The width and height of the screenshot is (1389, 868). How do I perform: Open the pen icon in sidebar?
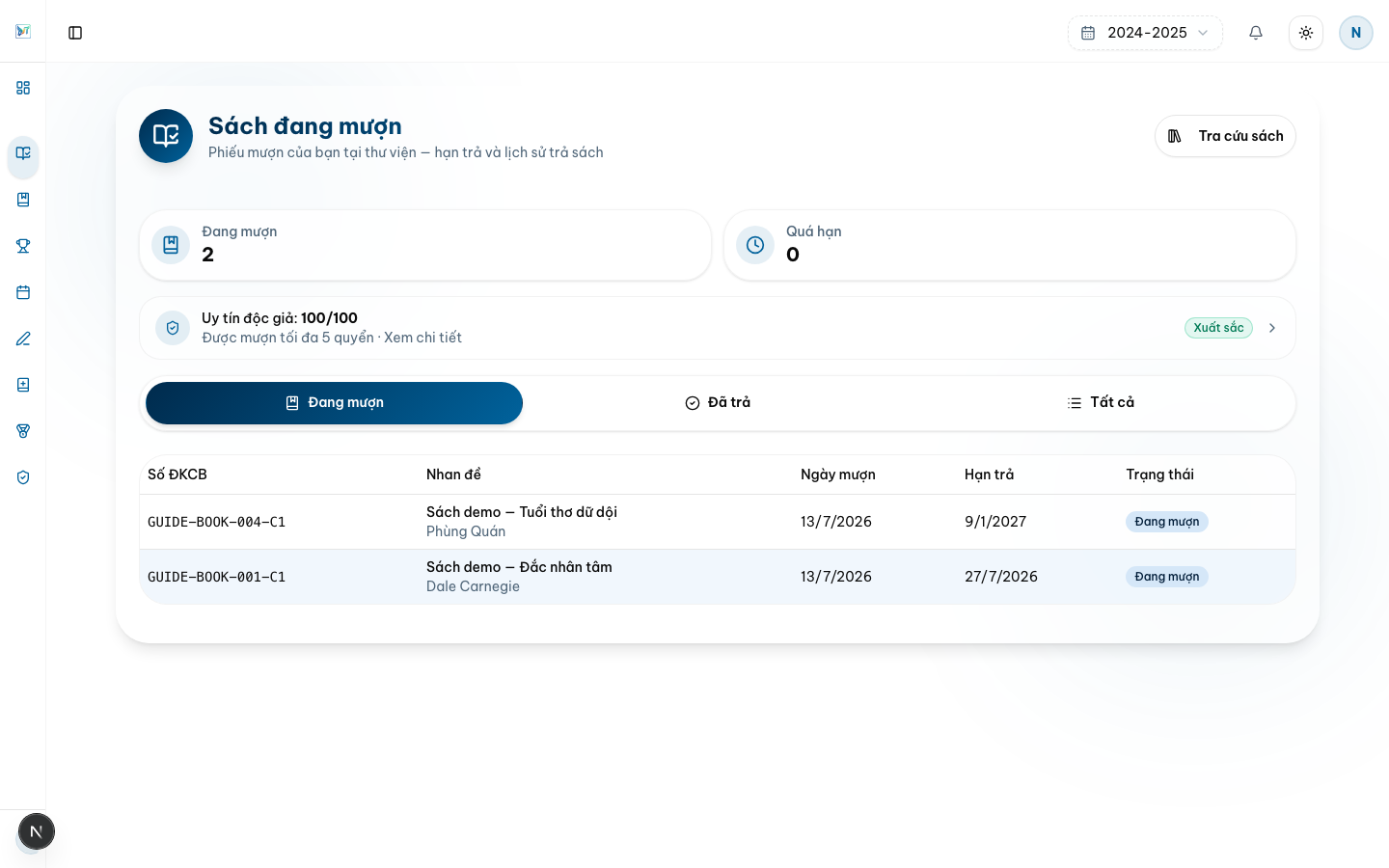pos(23,339)
